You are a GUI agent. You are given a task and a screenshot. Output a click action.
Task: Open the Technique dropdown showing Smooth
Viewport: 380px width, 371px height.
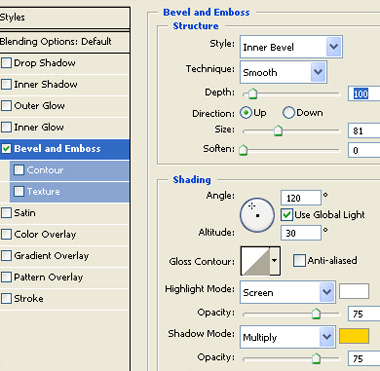point(283,72)
